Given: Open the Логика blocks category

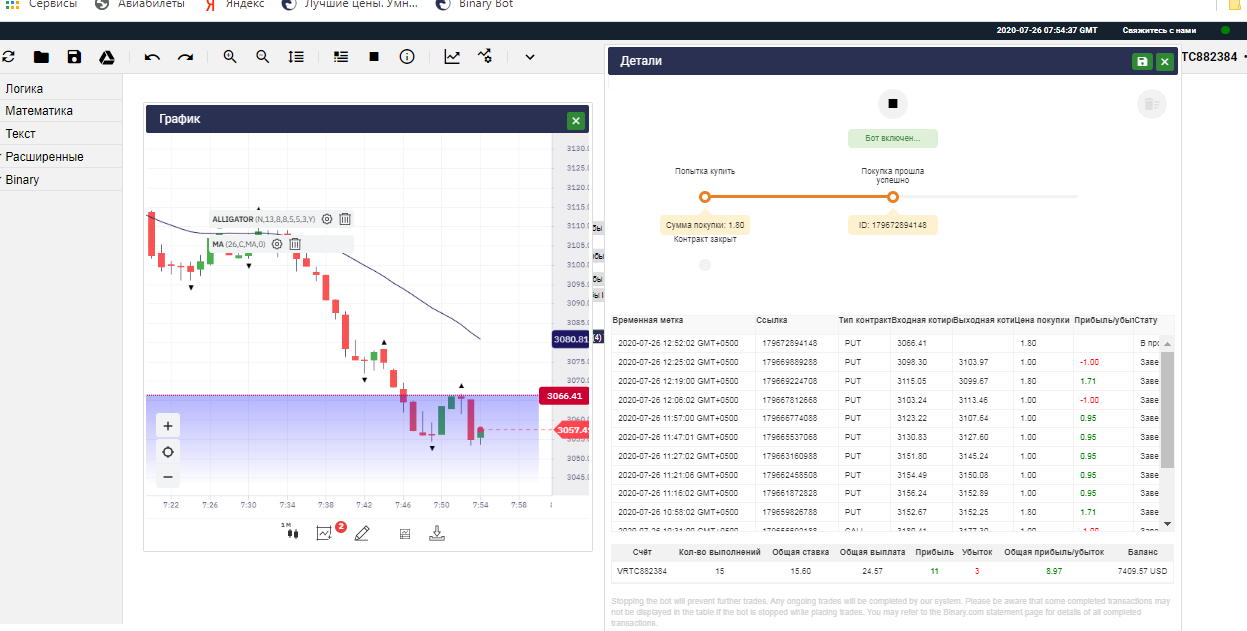Looking at the screenshot, I should pyautogui.click(x=24, y=88).
